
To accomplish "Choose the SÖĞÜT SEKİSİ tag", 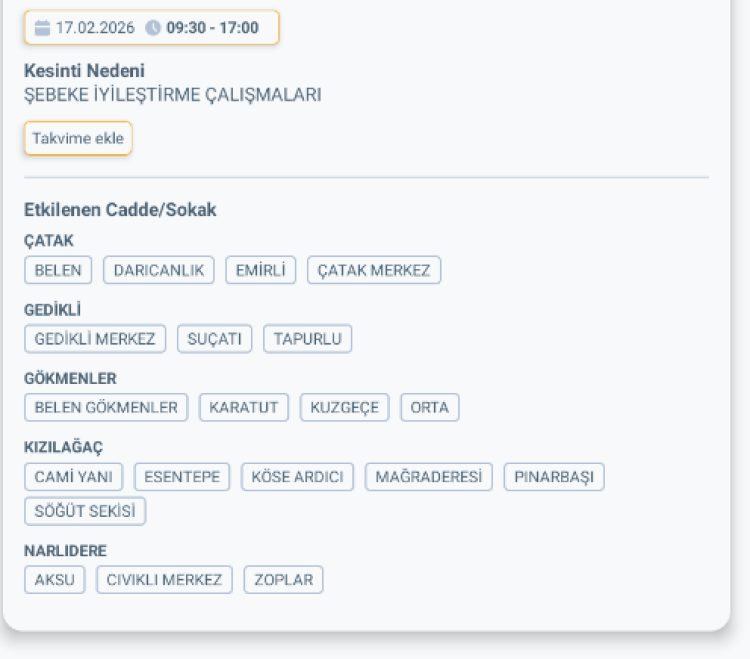I will [x=85, y=512].
